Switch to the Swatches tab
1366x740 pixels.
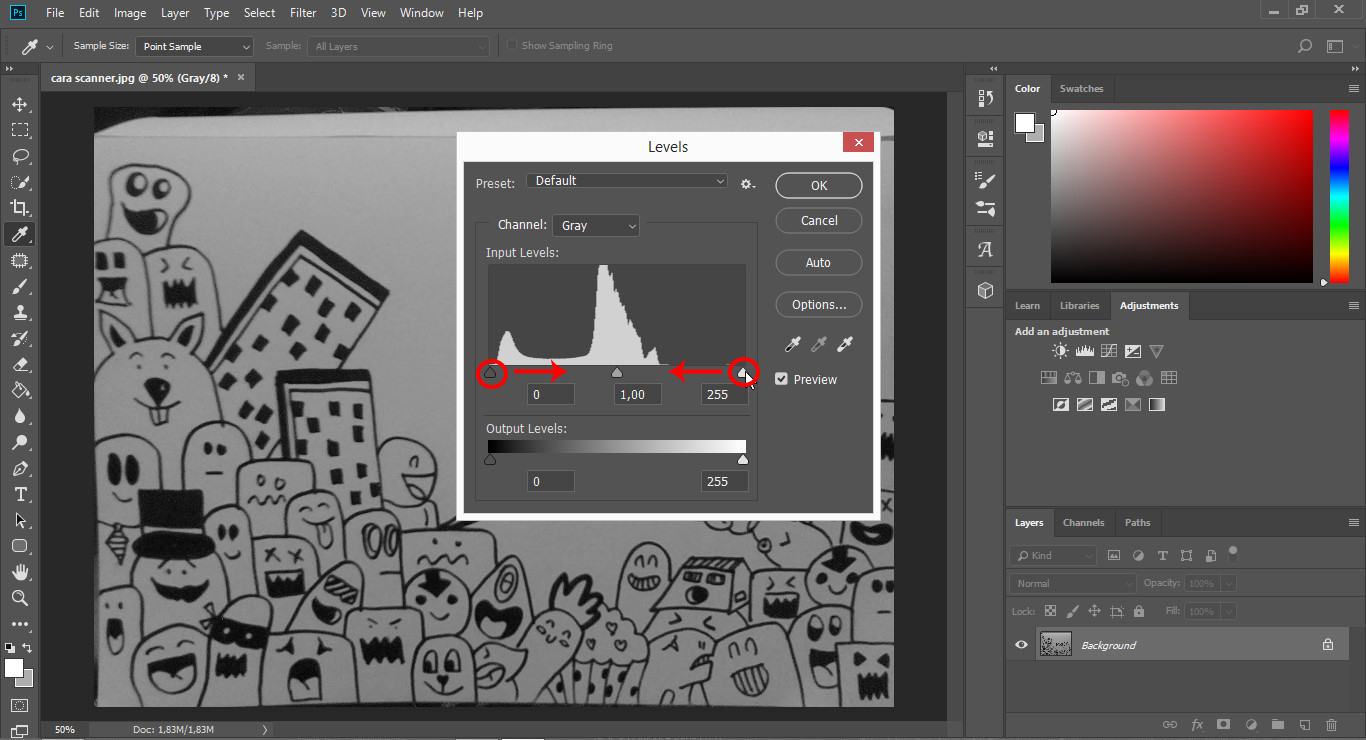(1081, 88)
